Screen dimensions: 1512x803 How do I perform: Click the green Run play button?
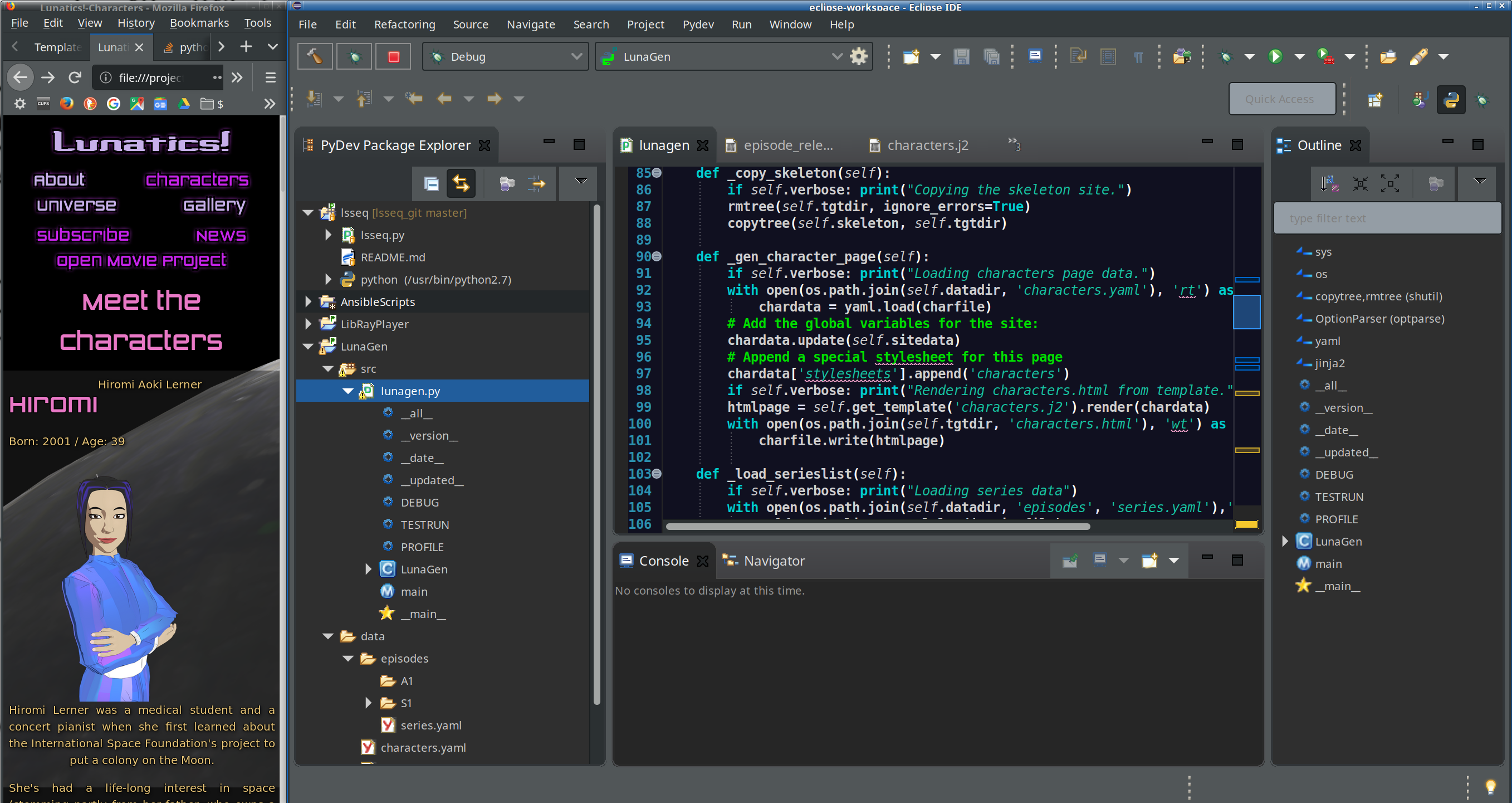point(1275,56)
